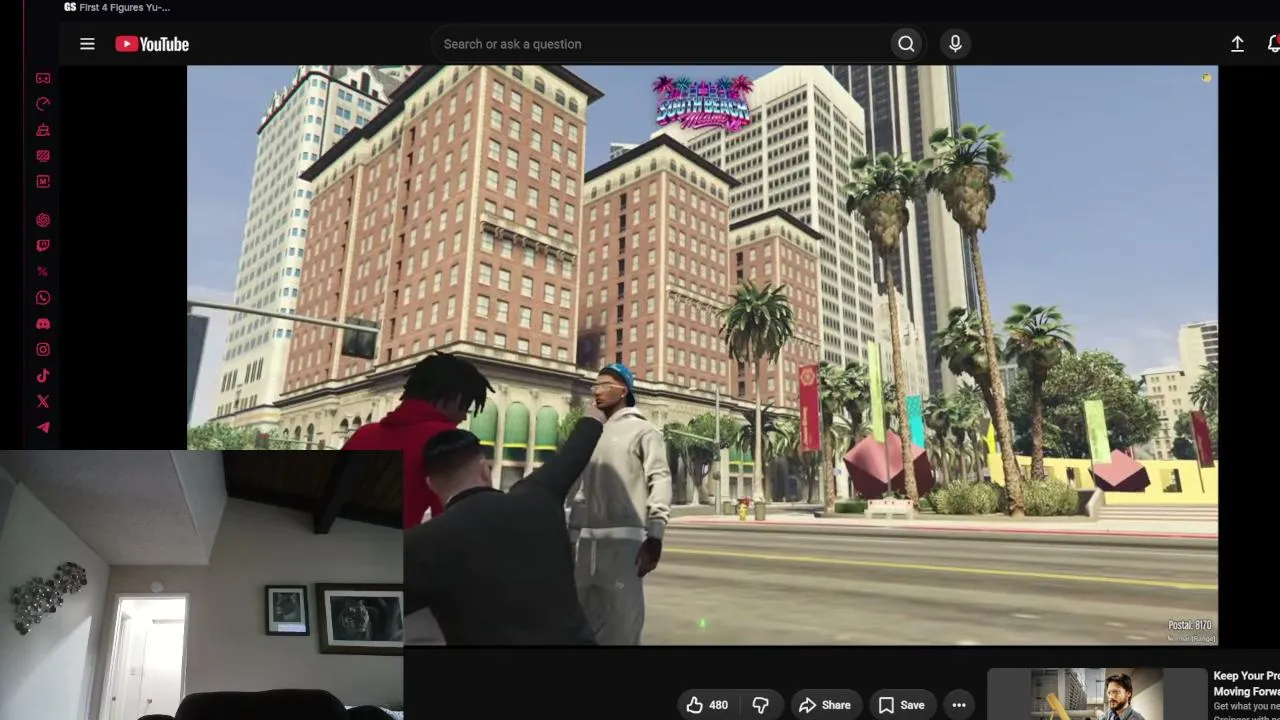Click the percent sign icon in sidebar
The width and height of the screenshot is (1280, 720).
point(43,272)
